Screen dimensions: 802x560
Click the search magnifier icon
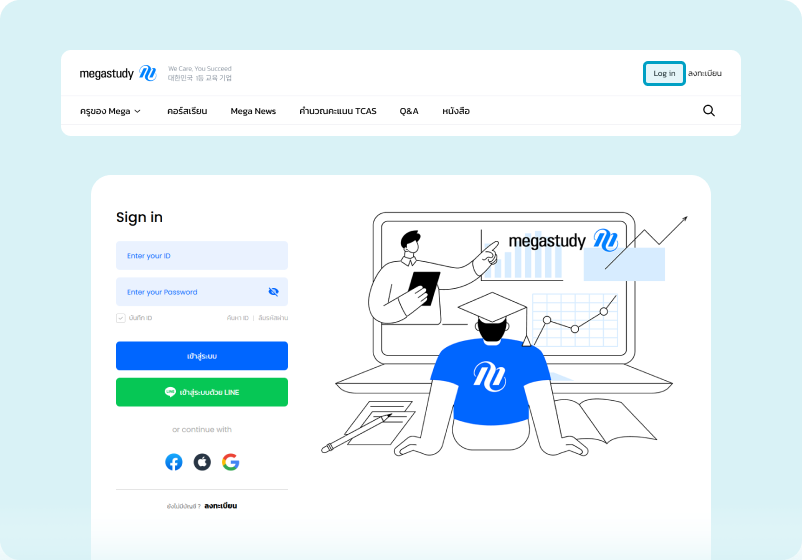pyautogui.click(x=708, y=110)
